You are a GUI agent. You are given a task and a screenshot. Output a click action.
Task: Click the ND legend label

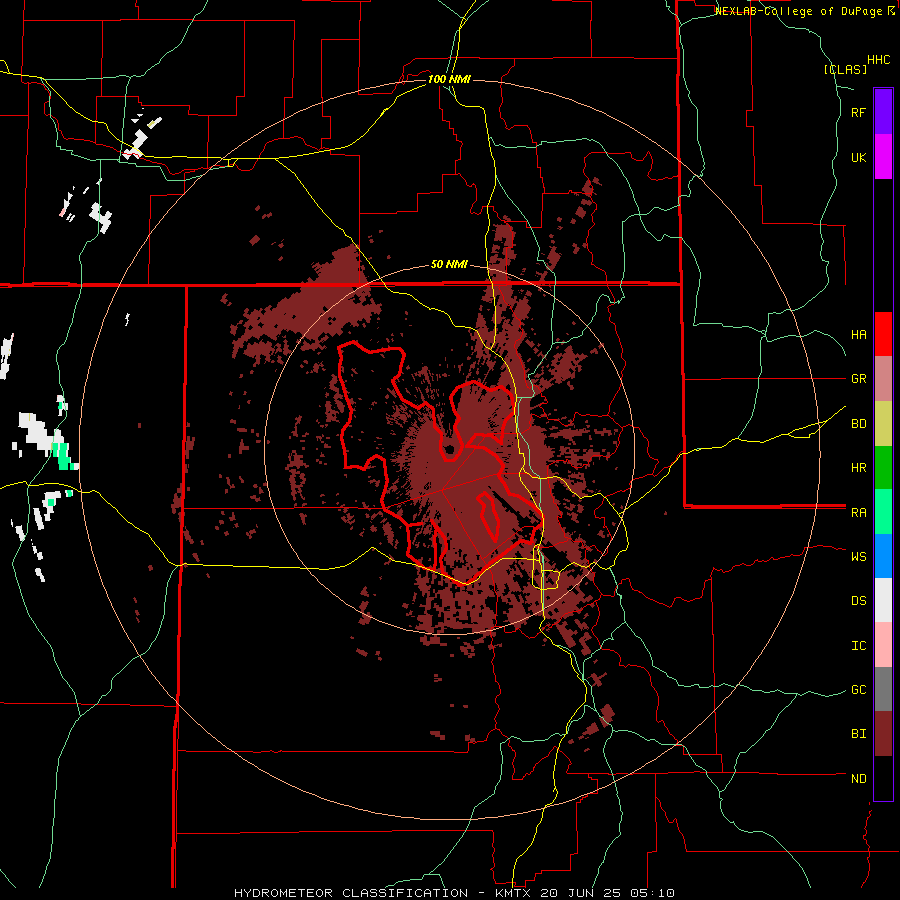858,779
